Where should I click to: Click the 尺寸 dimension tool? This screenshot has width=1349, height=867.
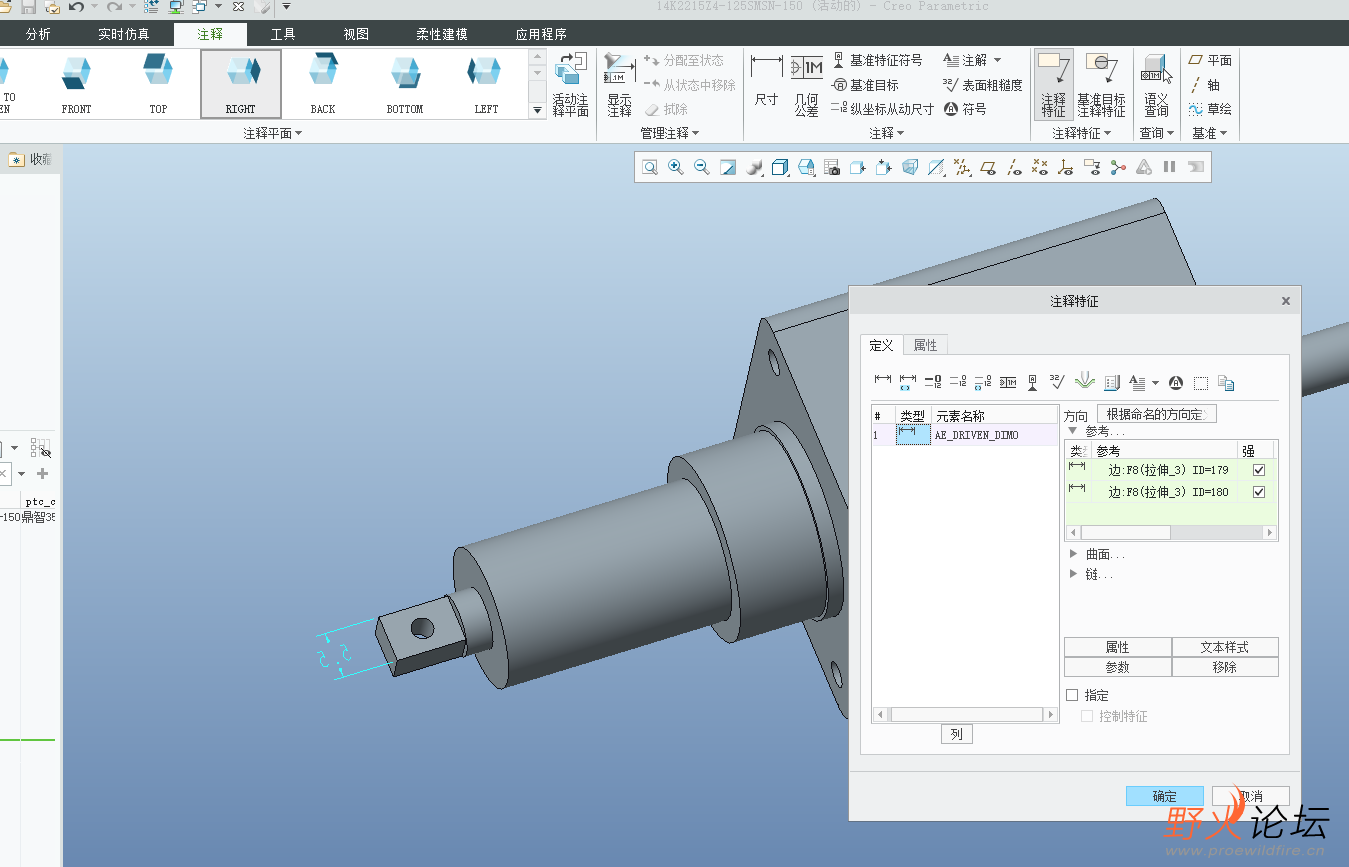click(767, 82)
